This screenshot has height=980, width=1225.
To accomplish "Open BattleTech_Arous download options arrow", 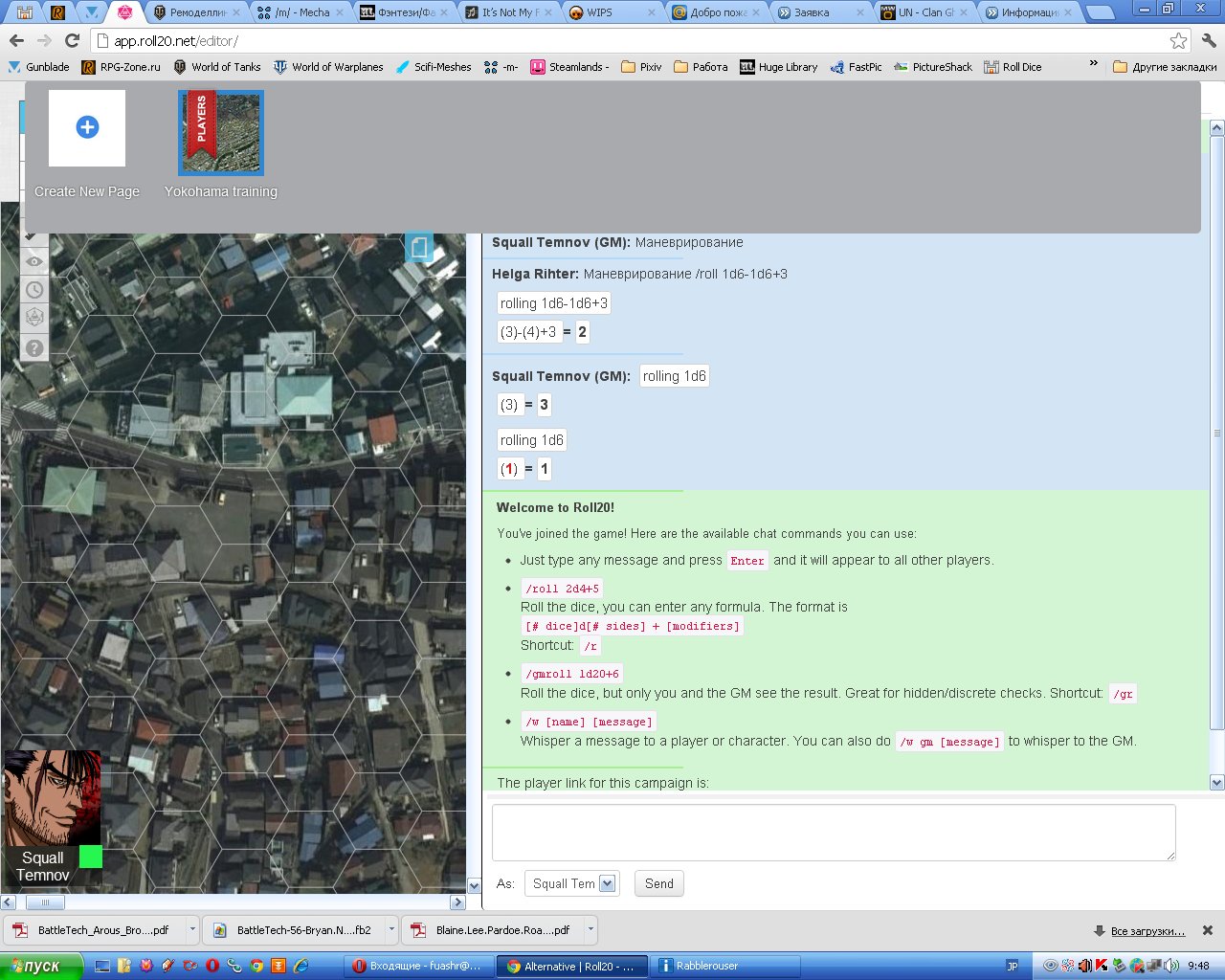I will pyautogui.click(x=192, y=929).
